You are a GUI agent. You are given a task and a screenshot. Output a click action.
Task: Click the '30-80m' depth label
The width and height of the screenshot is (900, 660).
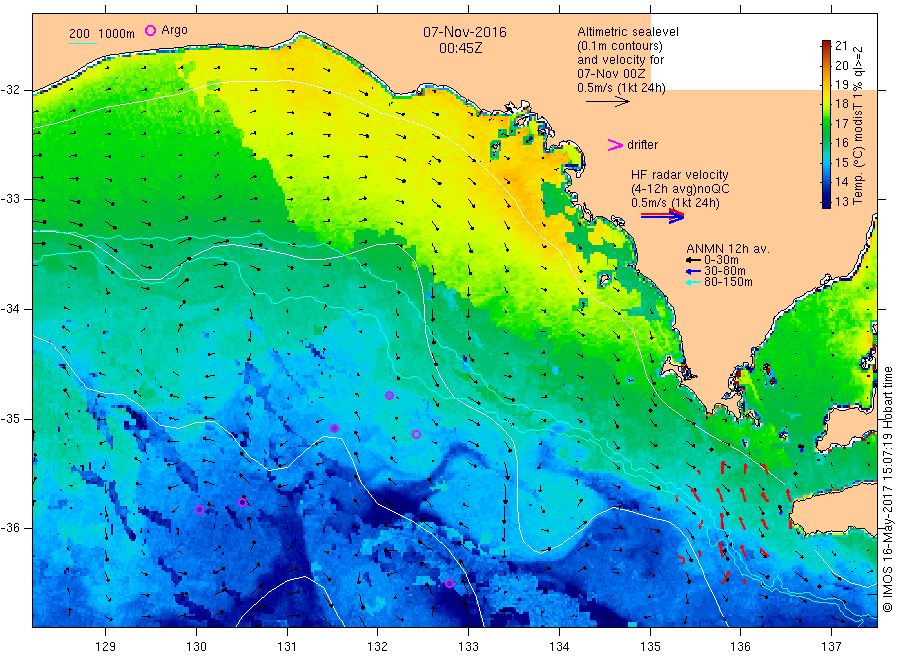click(724, 271)
